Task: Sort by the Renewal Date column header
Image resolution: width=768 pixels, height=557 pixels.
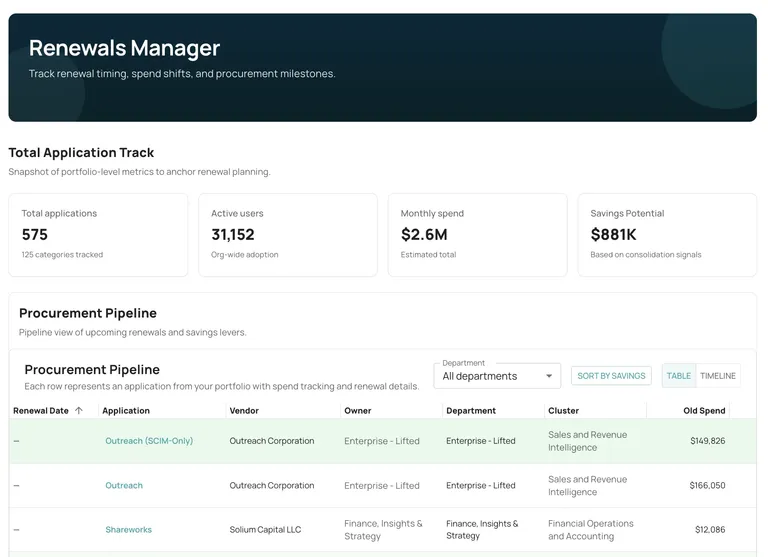Action: (x=41, y=411)
